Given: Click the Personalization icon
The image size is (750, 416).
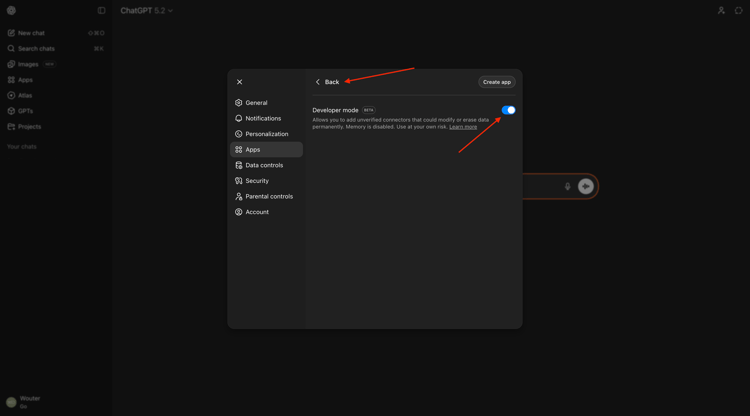Looking at the screenshot, I should pos(239,134).
